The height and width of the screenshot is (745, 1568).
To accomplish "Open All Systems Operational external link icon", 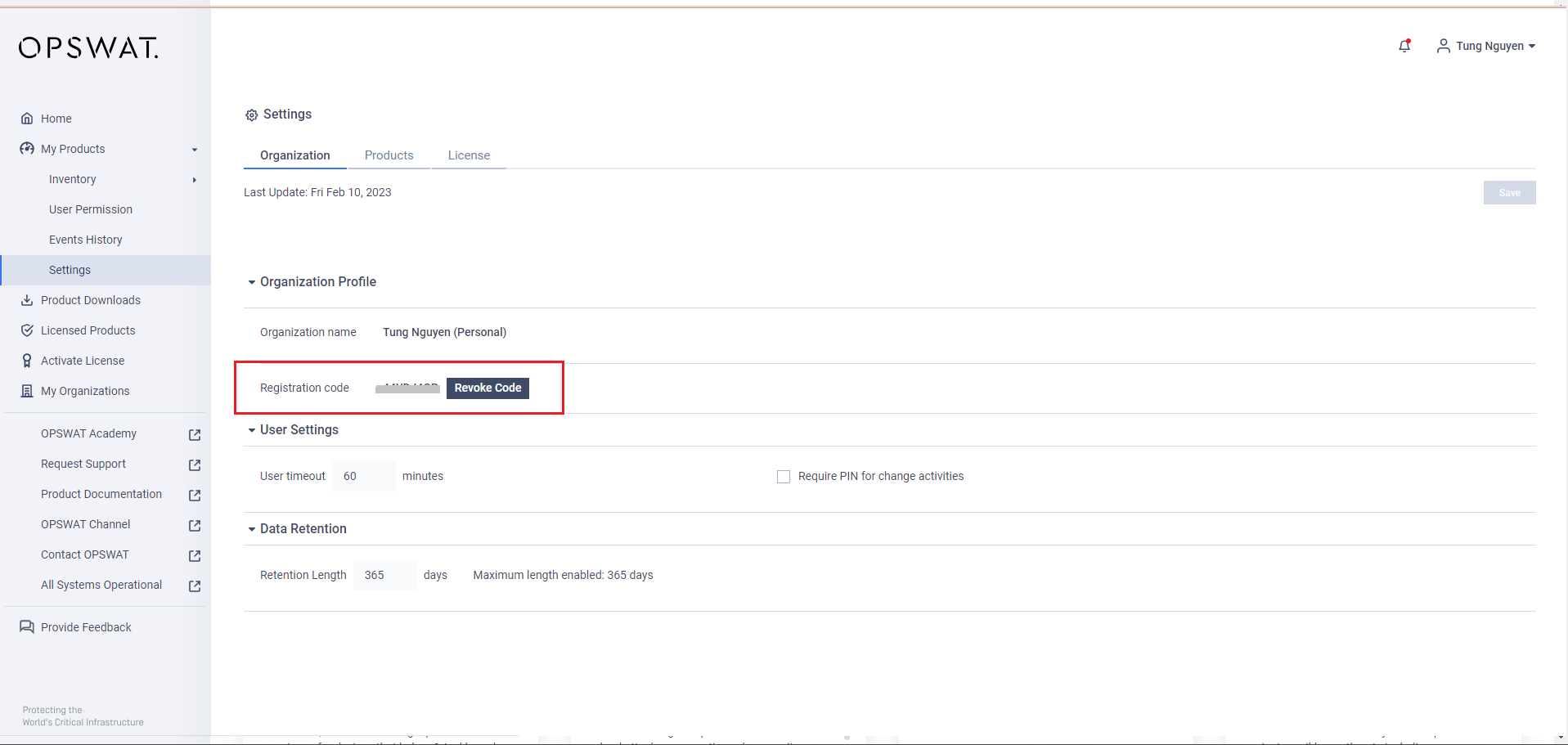I will coord(195,586).
